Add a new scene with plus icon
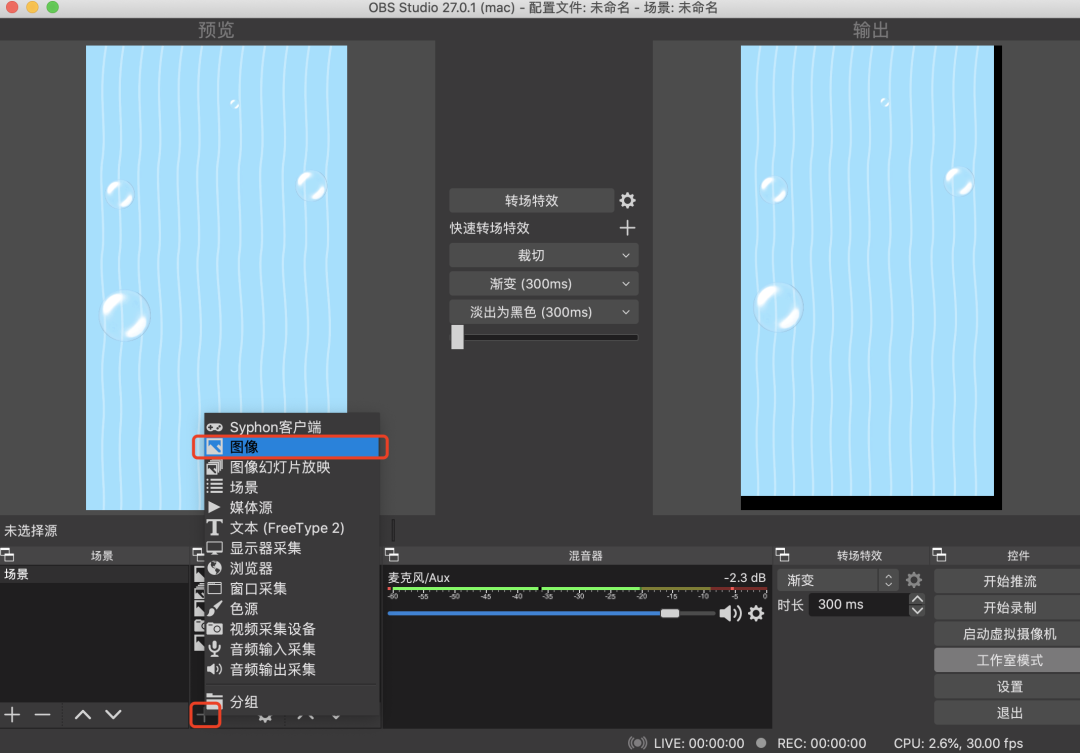Viewport: 1080px width, 753px height. tap(12, 714)
